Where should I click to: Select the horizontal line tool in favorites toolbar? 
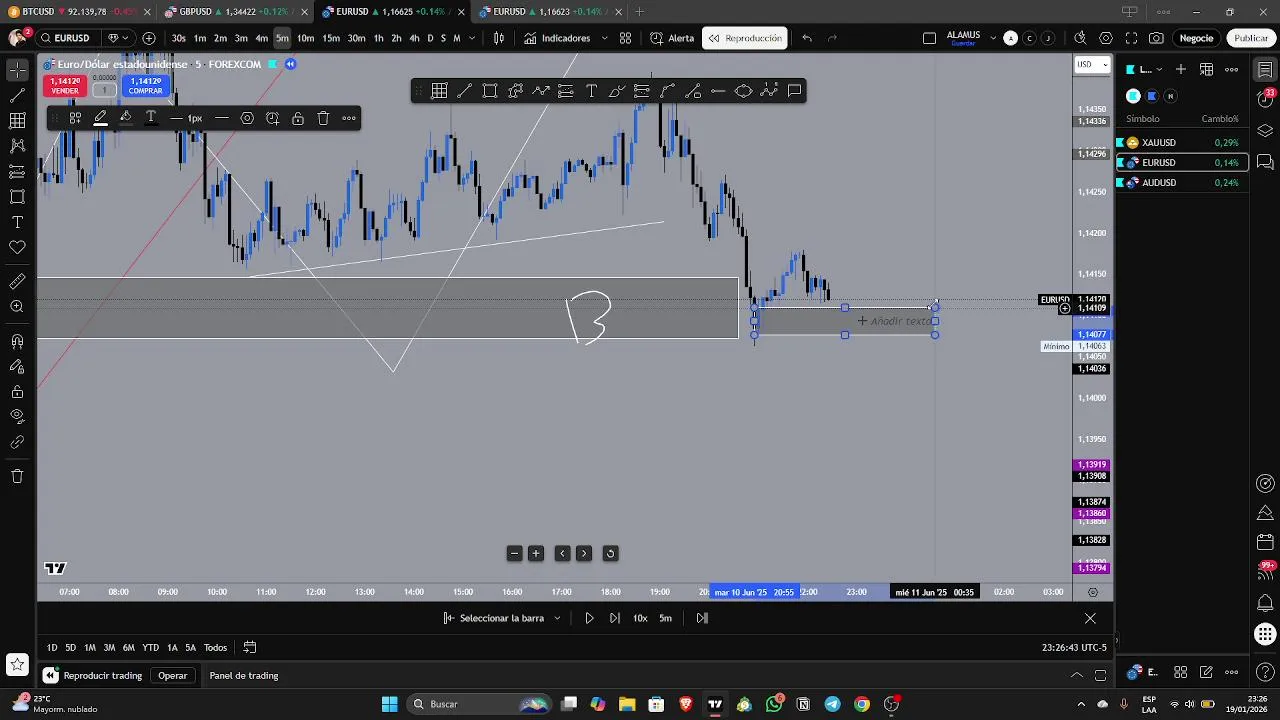tap(718, 91)
